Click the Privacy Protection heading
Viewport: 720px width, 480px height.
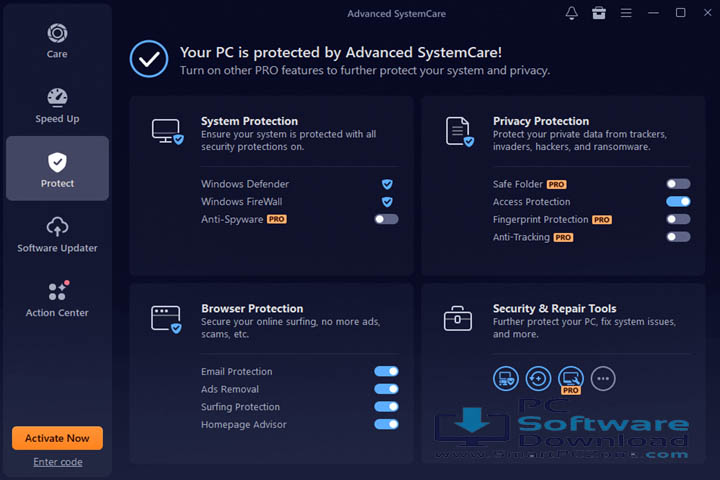[541, 121]
